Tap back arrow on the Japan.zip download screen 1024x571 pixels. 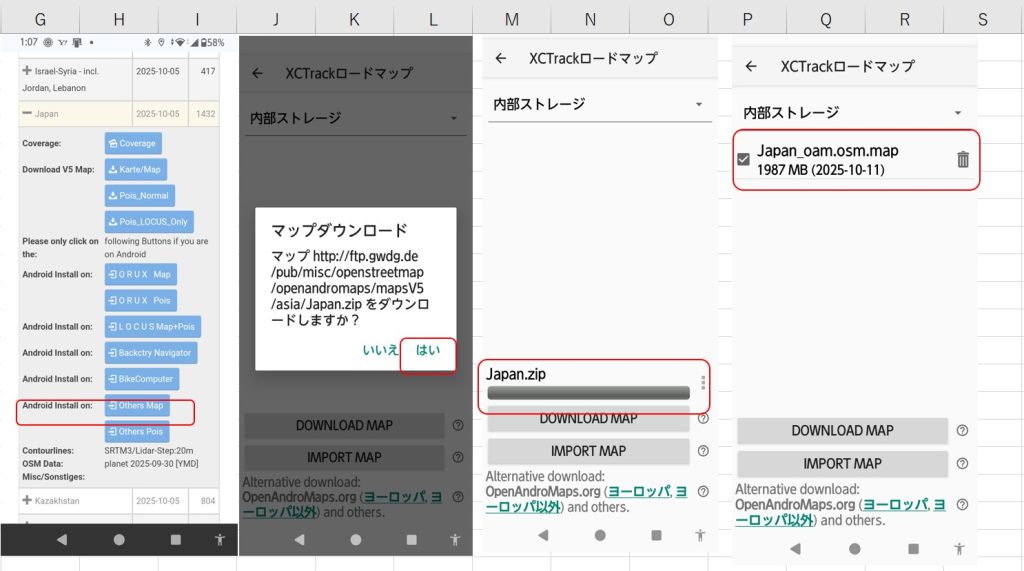[x=501, y=58]
